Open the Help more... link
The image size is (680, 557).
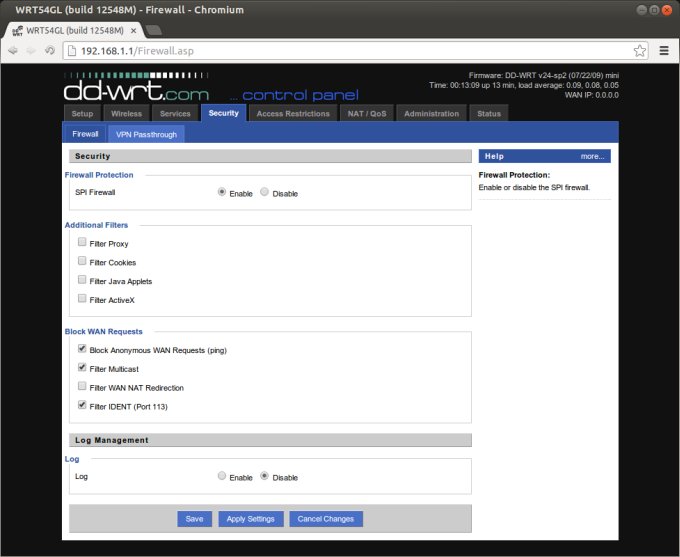tap(592, 156)
